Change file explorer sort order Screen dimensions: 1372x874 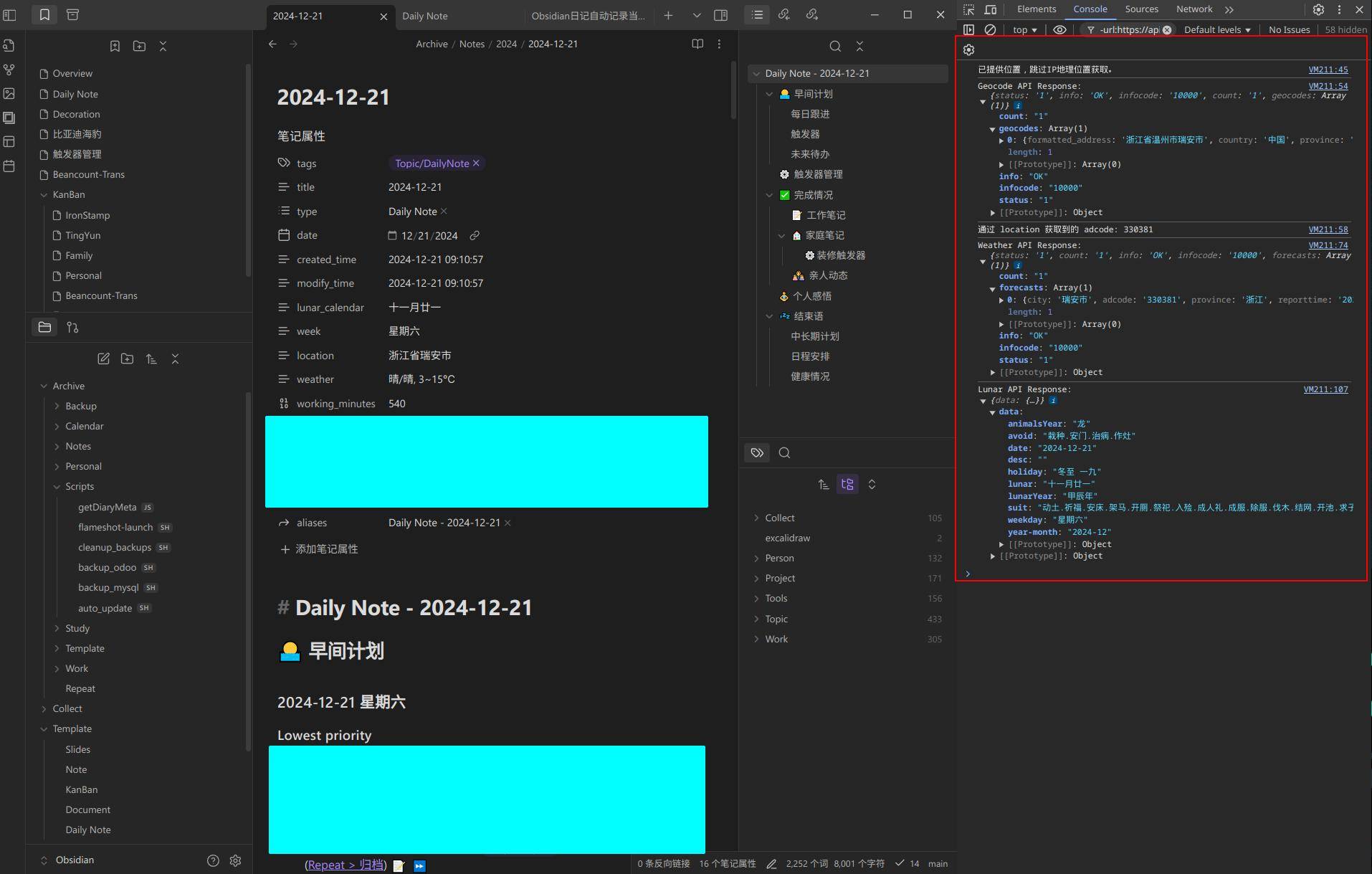[151, 358]
